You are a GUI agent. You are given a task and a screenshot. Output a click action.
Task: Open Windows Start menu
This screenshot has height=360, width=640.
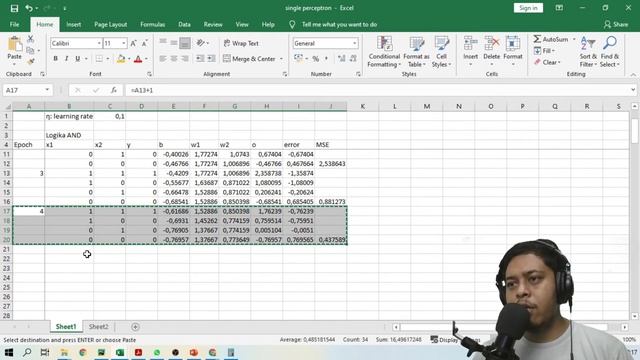(x=9, y=352)
